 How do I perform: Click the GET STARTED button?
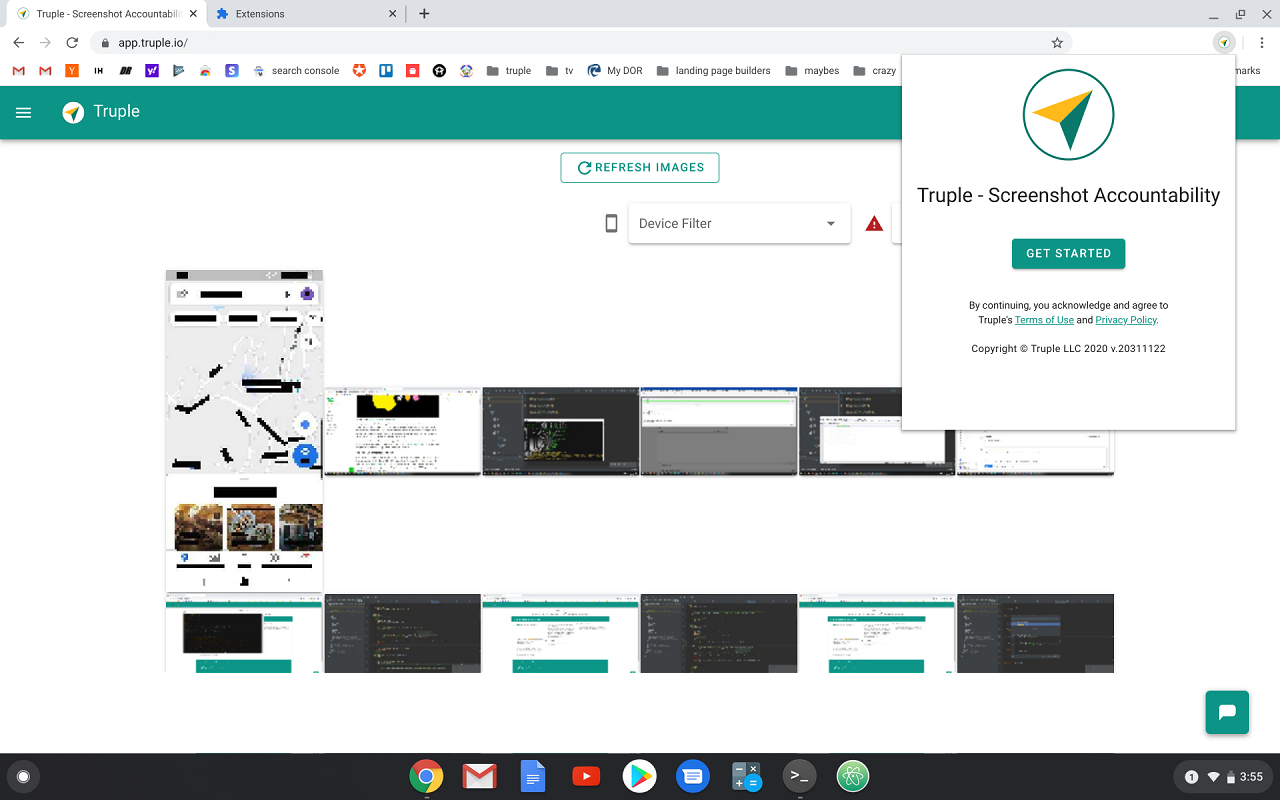click(1068, 253)
